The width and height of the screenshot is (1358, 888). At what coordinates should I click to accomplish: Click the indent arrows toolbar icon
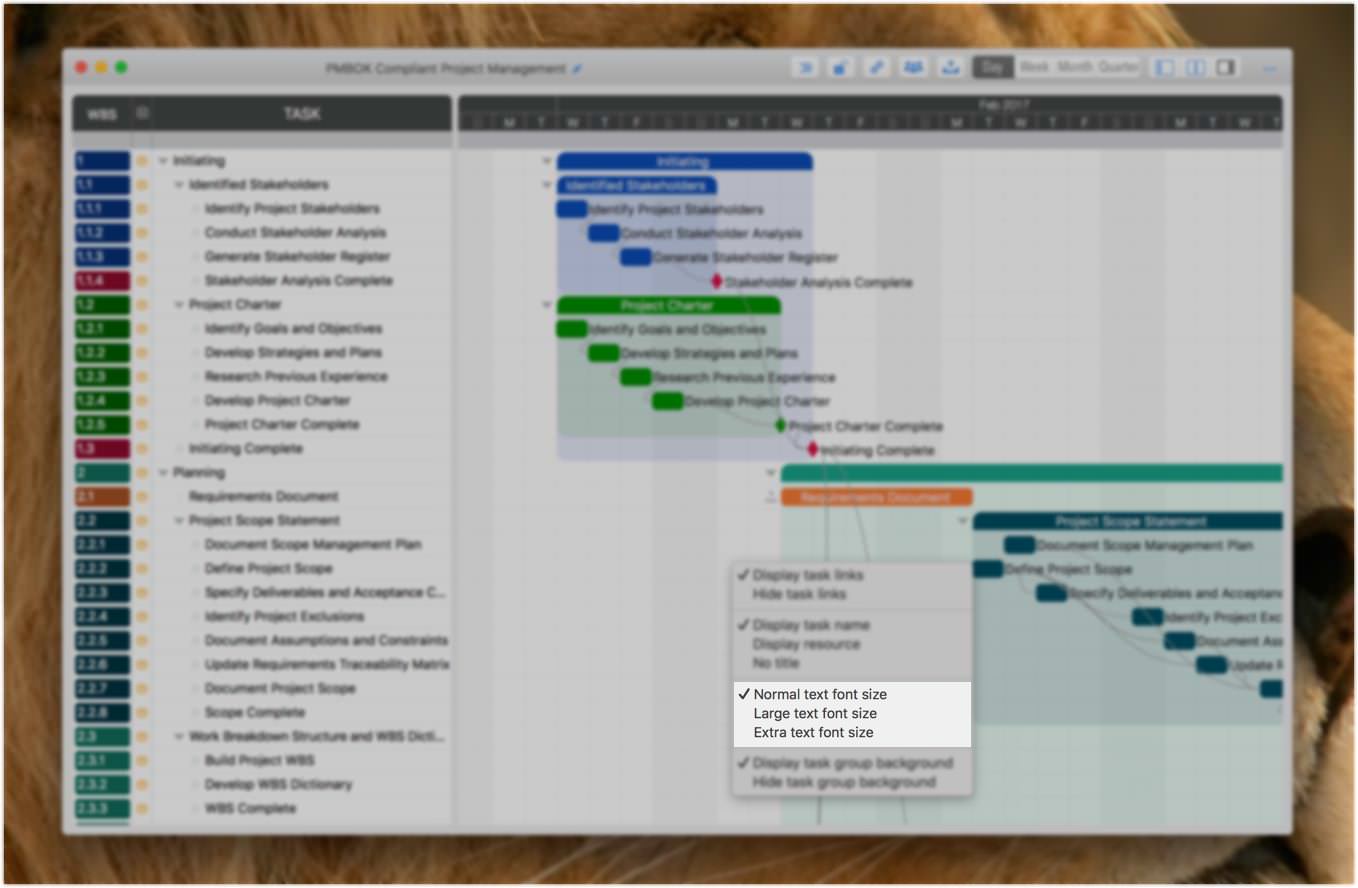(805, 68)
